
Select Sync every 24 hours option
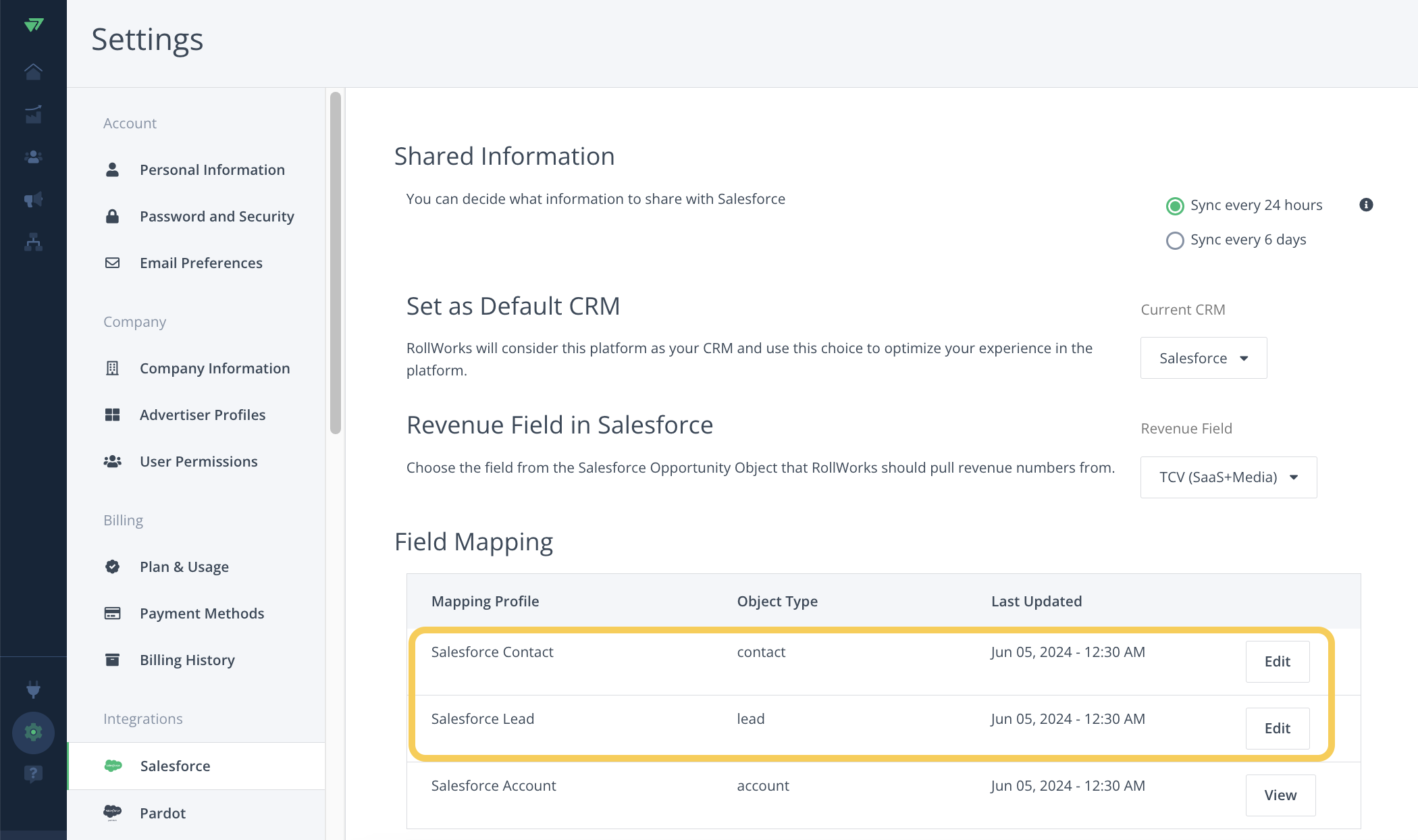1176,206
